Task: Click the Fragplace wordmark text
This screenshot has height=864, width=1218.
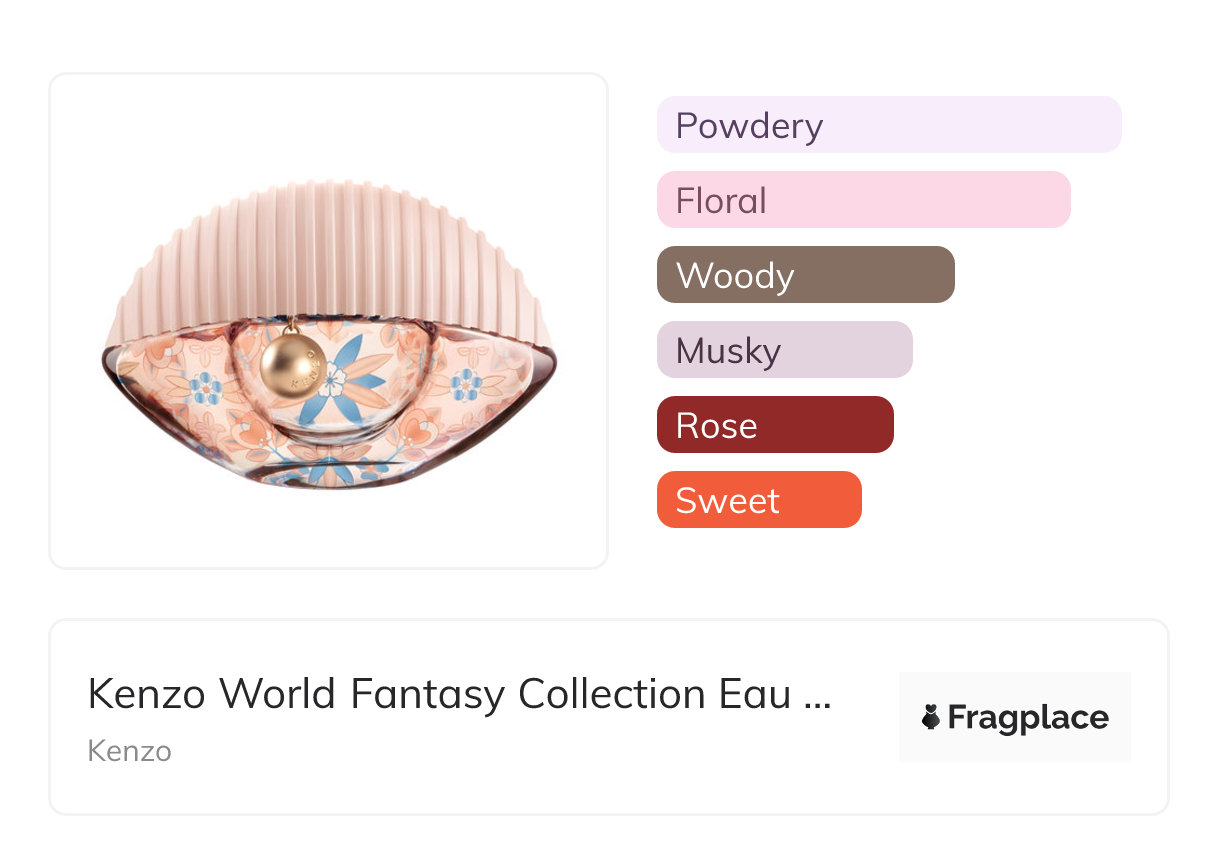Action: (x=1028, y=717)
